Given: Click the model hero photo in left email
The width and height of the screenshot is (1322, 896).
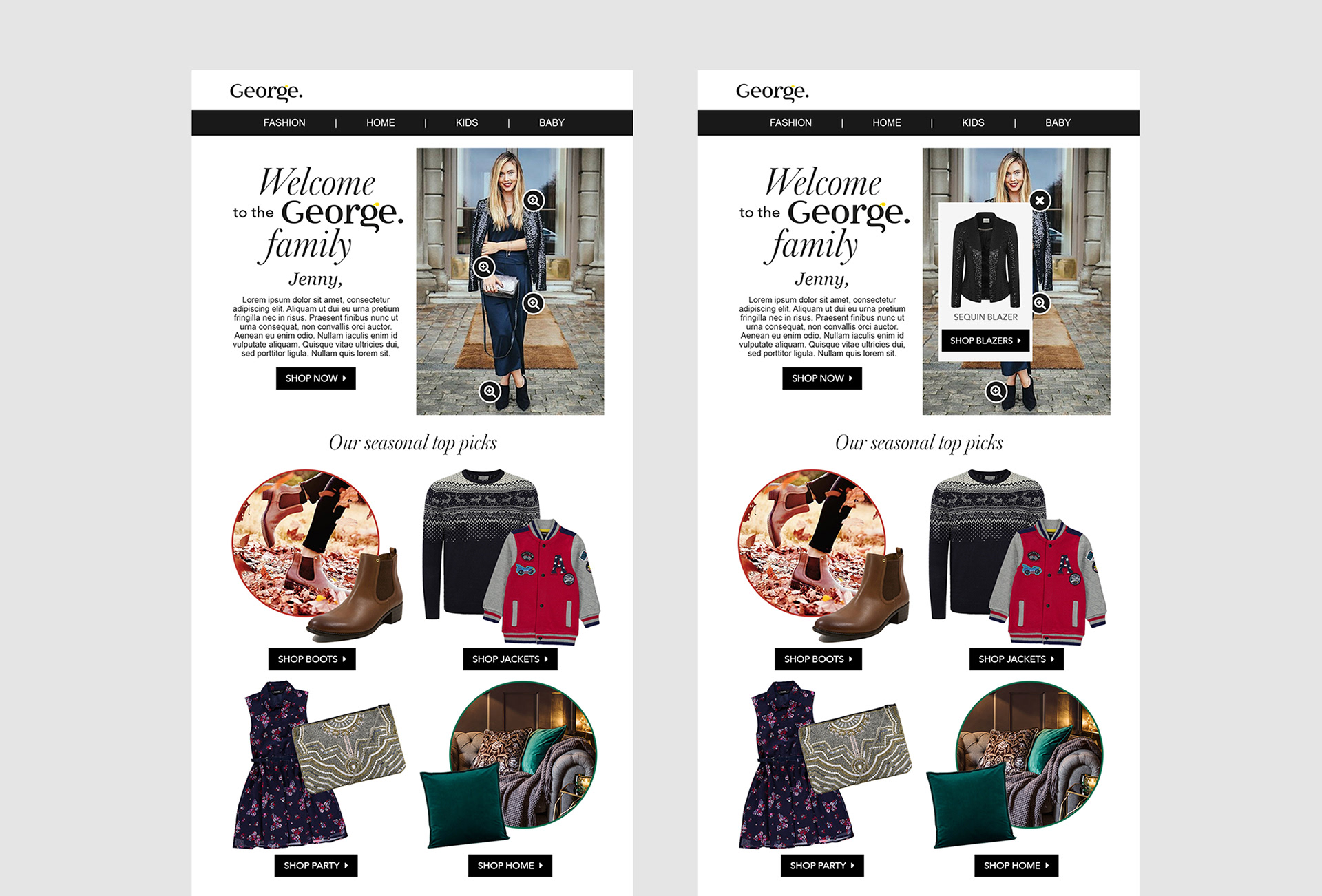Looking at the screenshot, I should click(x=510, y=281).
